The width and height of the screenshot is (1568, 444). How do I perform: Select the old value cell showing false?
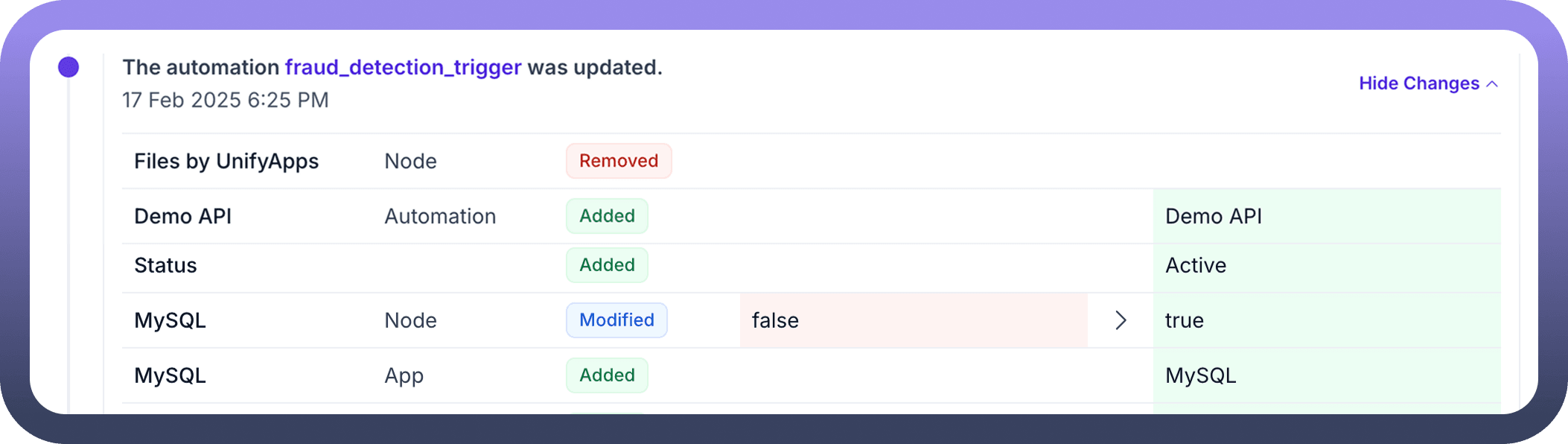913,320
